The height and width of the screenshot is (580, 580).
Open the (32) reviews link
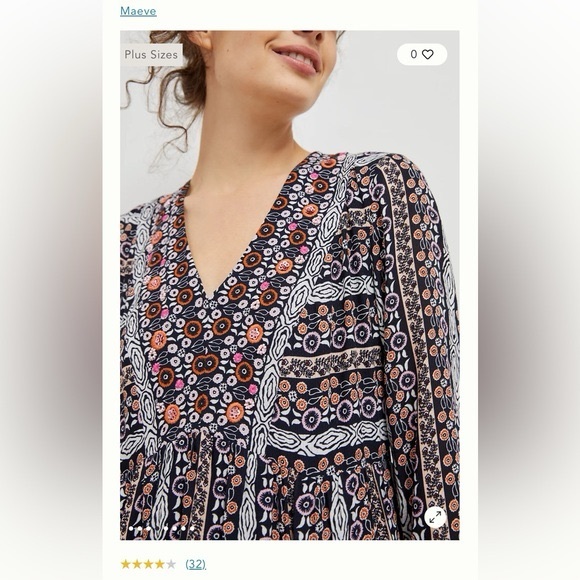(x=196, y=564)
